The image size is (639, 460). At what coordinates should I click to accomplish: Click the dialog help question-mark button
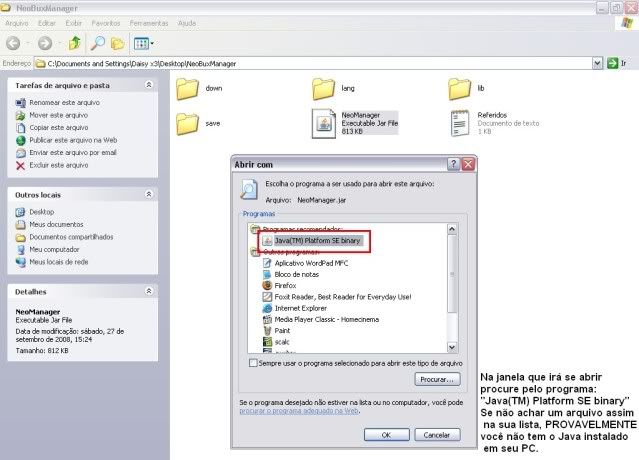(x=453, y=164)
